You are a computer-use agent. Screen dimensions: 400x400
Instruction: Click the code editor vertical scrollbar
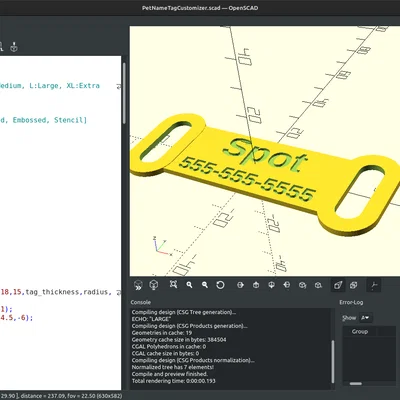124,93
